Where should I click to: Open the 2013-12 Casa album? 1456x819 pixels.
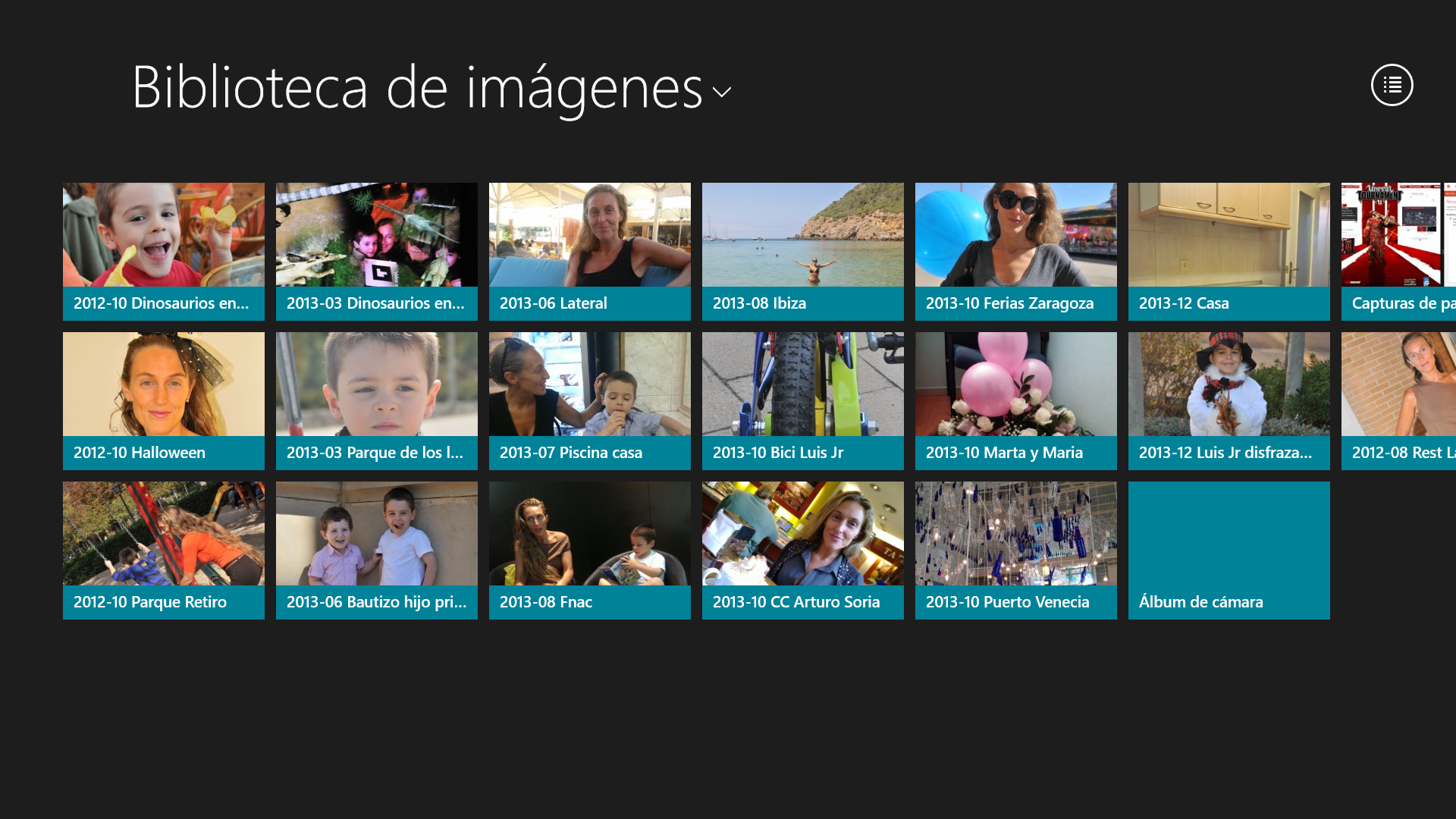tap(1229, 251)
